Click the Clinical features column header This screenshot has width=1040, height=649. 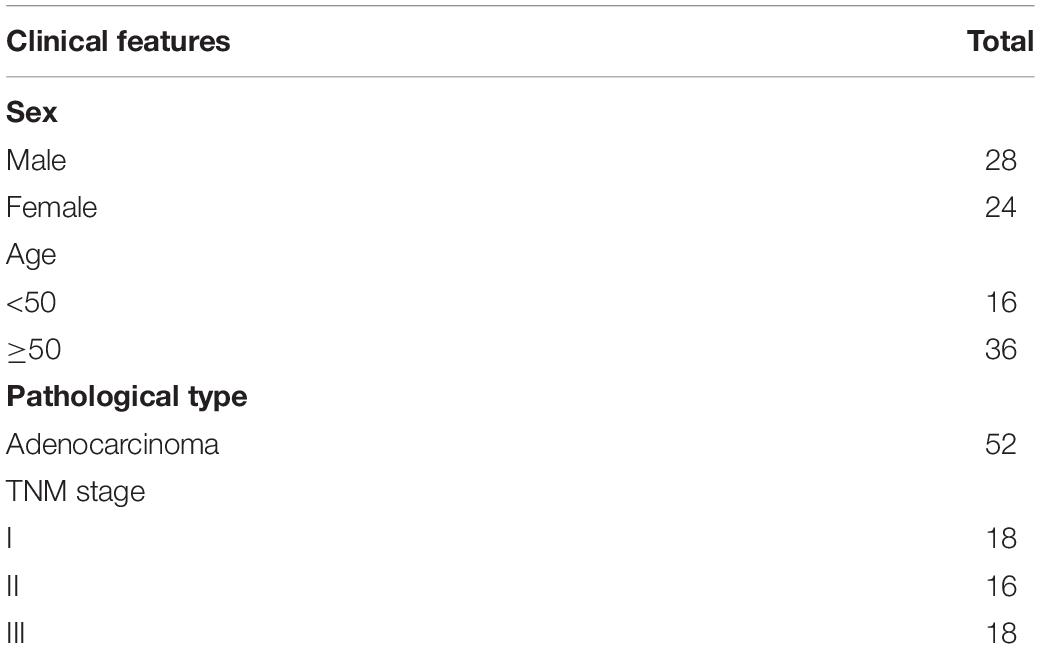[118, 42]
